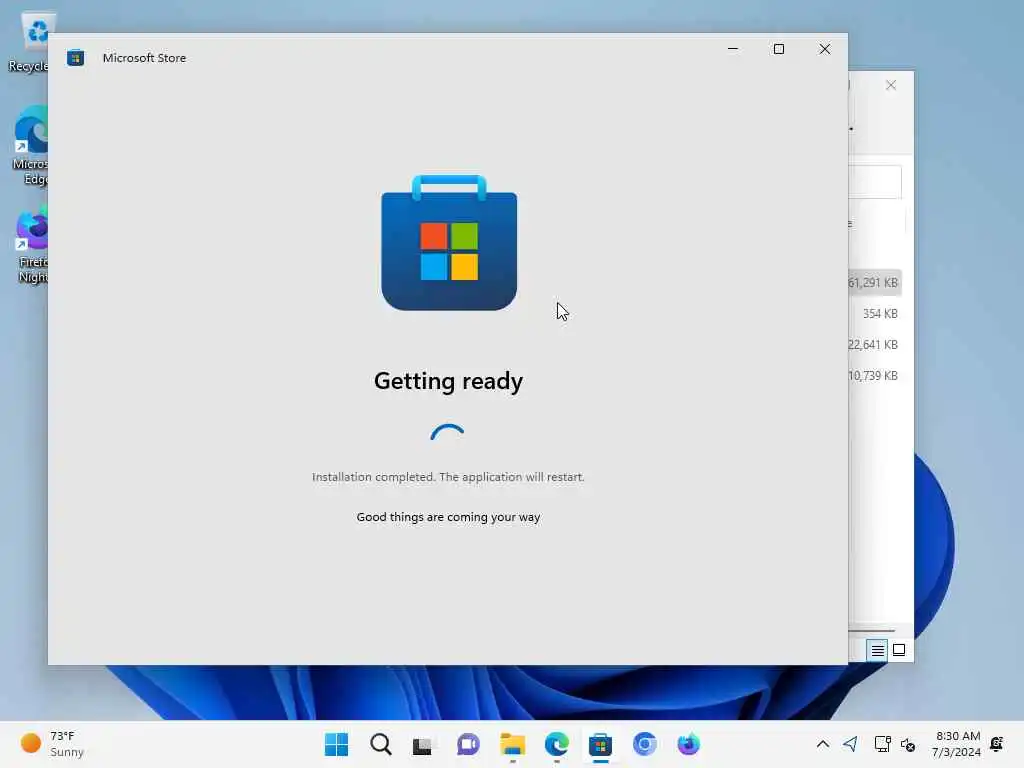Image resolution: width=1024 pixels, height=768 pixels.
Task: Select the 10,739 KB row in background window
Action: [x=875, y=376]
